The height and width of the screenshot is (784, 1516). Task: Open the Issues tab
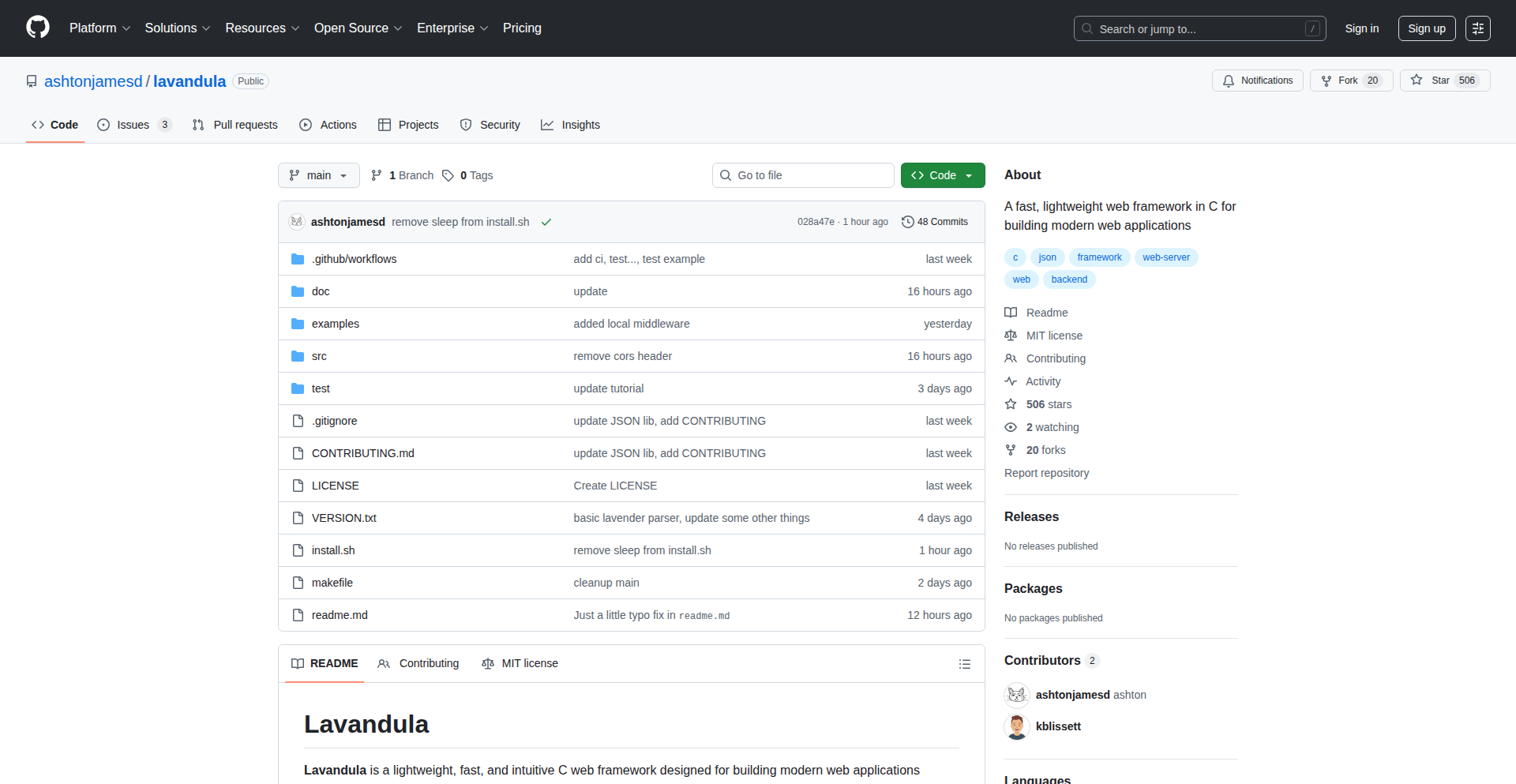134,125
